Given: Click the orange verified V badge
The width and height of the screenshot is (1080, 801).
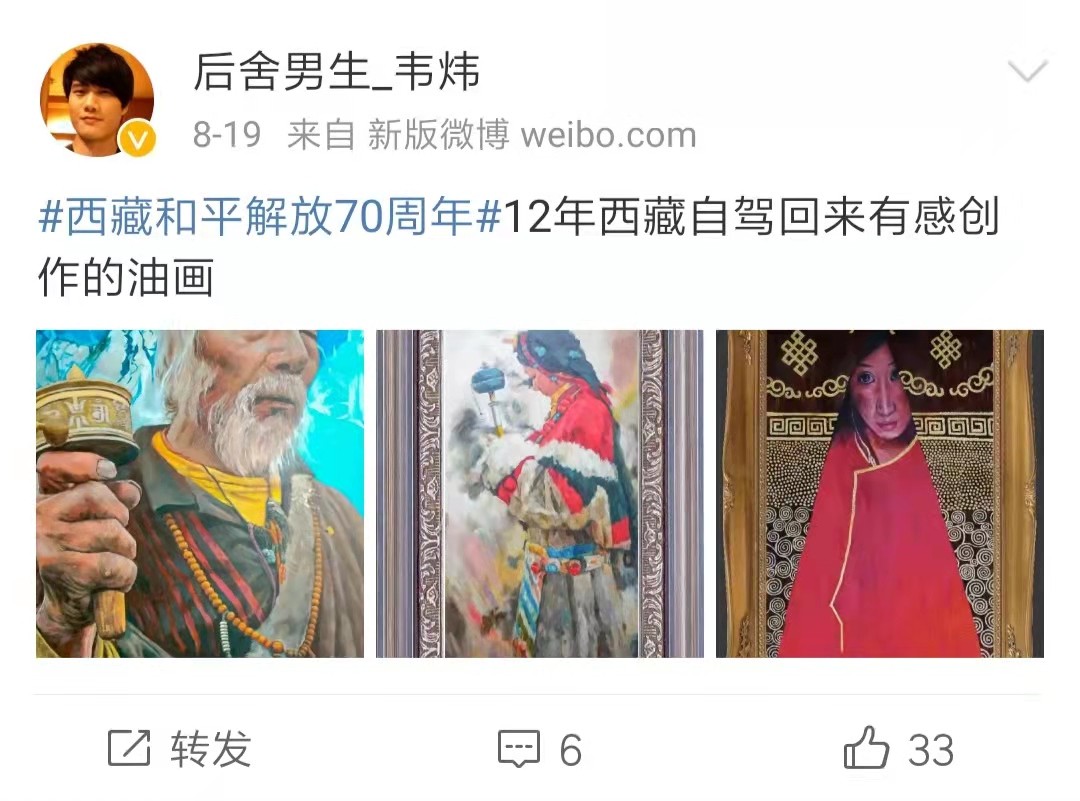Looking at the screenshot, I should [x=138, y=140].
